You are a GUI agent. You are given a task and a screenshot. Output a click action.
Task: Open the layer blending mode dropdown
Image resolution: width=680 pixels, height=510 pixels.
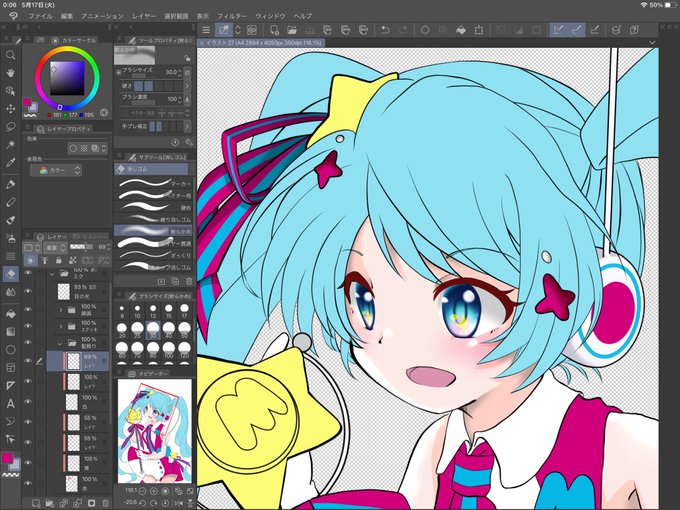(56, 248)
